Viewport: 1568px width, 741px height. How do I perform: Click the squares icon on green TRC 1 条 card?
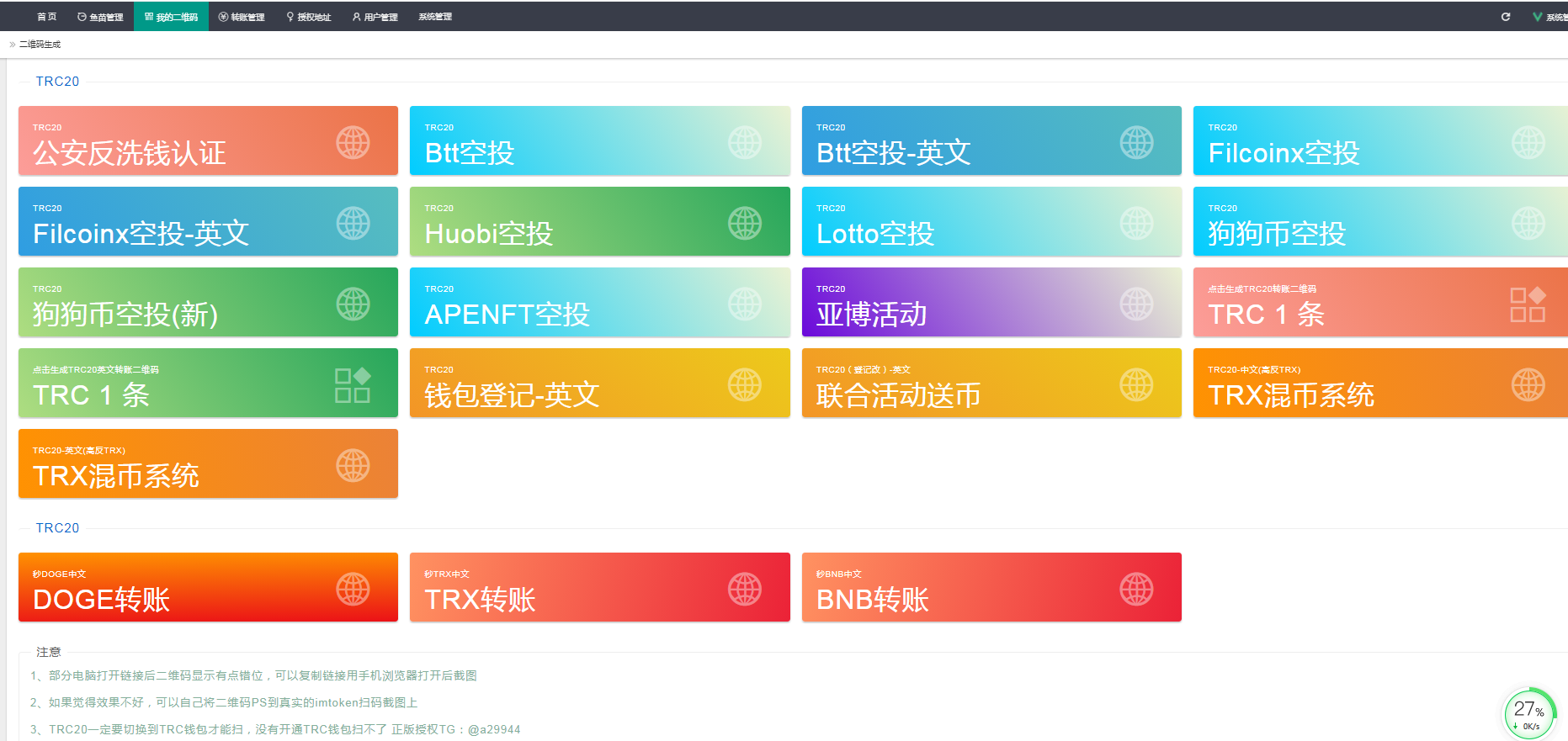(x=353, y=385)
